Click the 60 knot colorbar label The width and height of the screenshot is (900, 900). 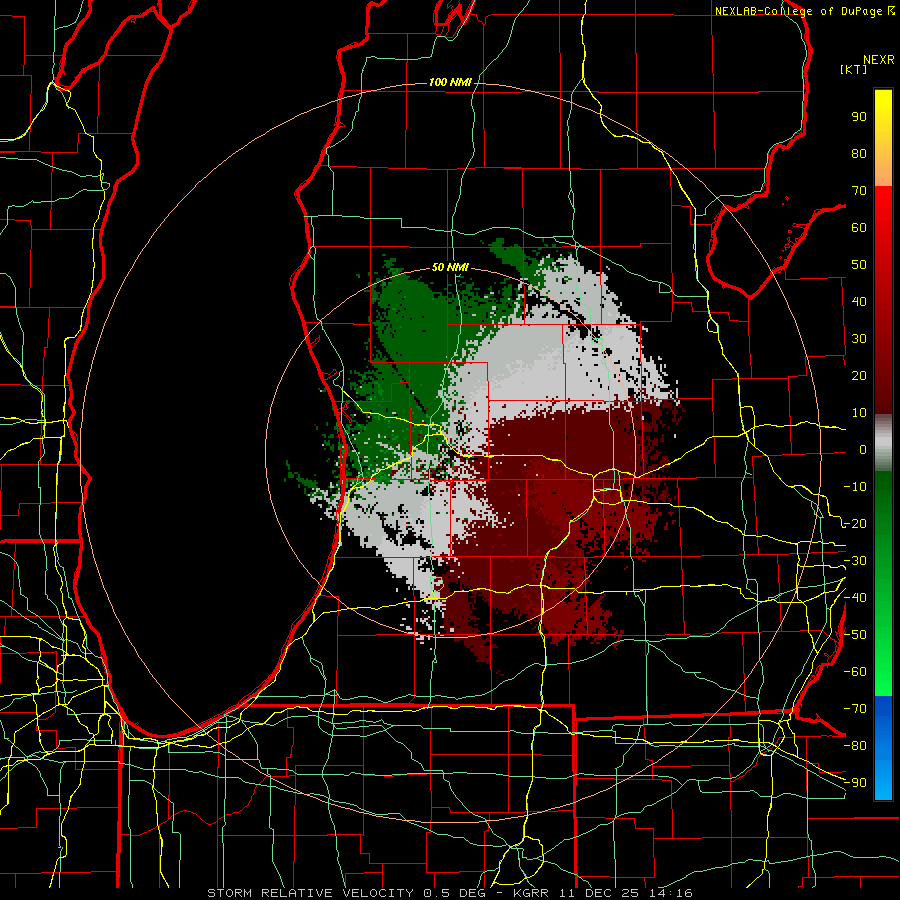pos(859,227)
